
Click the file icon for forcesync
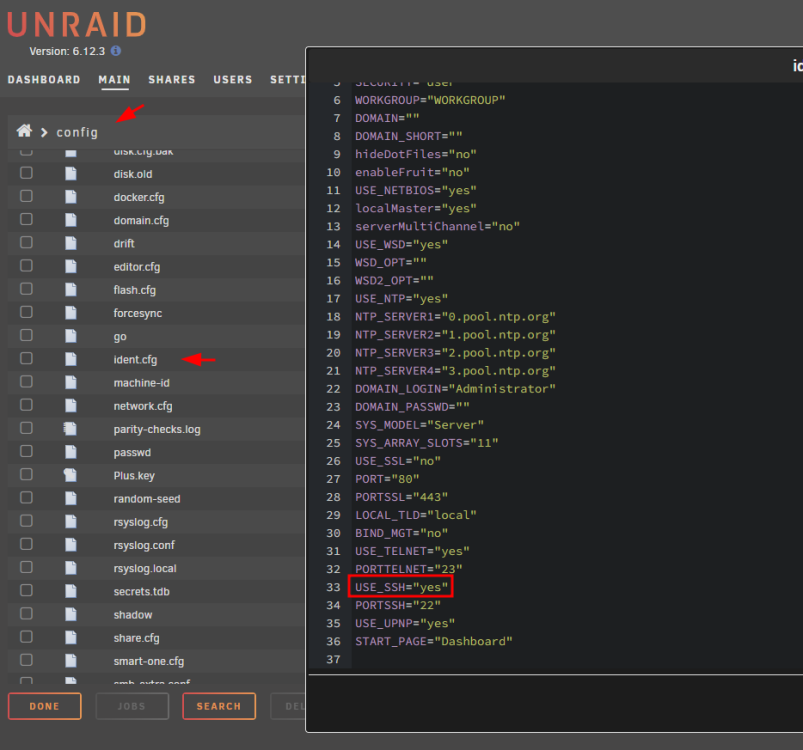[x=71, y=313]
